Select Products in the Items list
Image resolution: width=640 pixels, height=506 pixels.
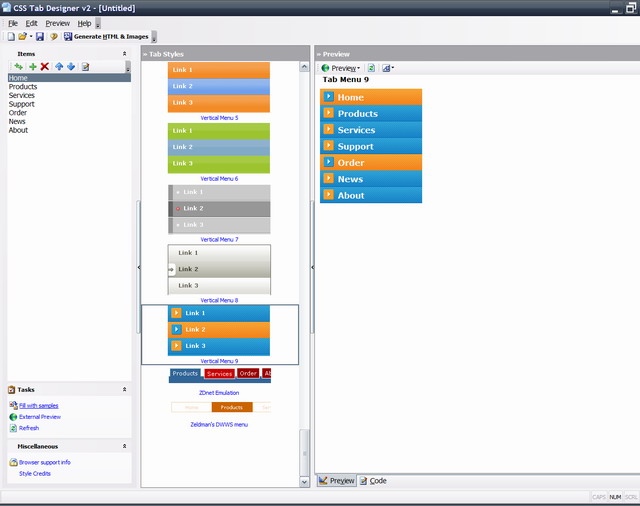coord(23,87)
